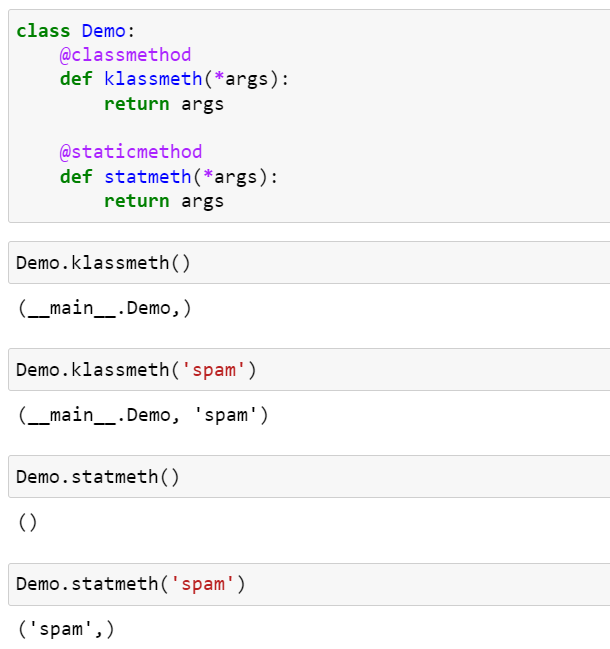This screenshot has height=649, width=610.
Task: Click the 'return args' line under statmeth
Action: coord(163,201)
